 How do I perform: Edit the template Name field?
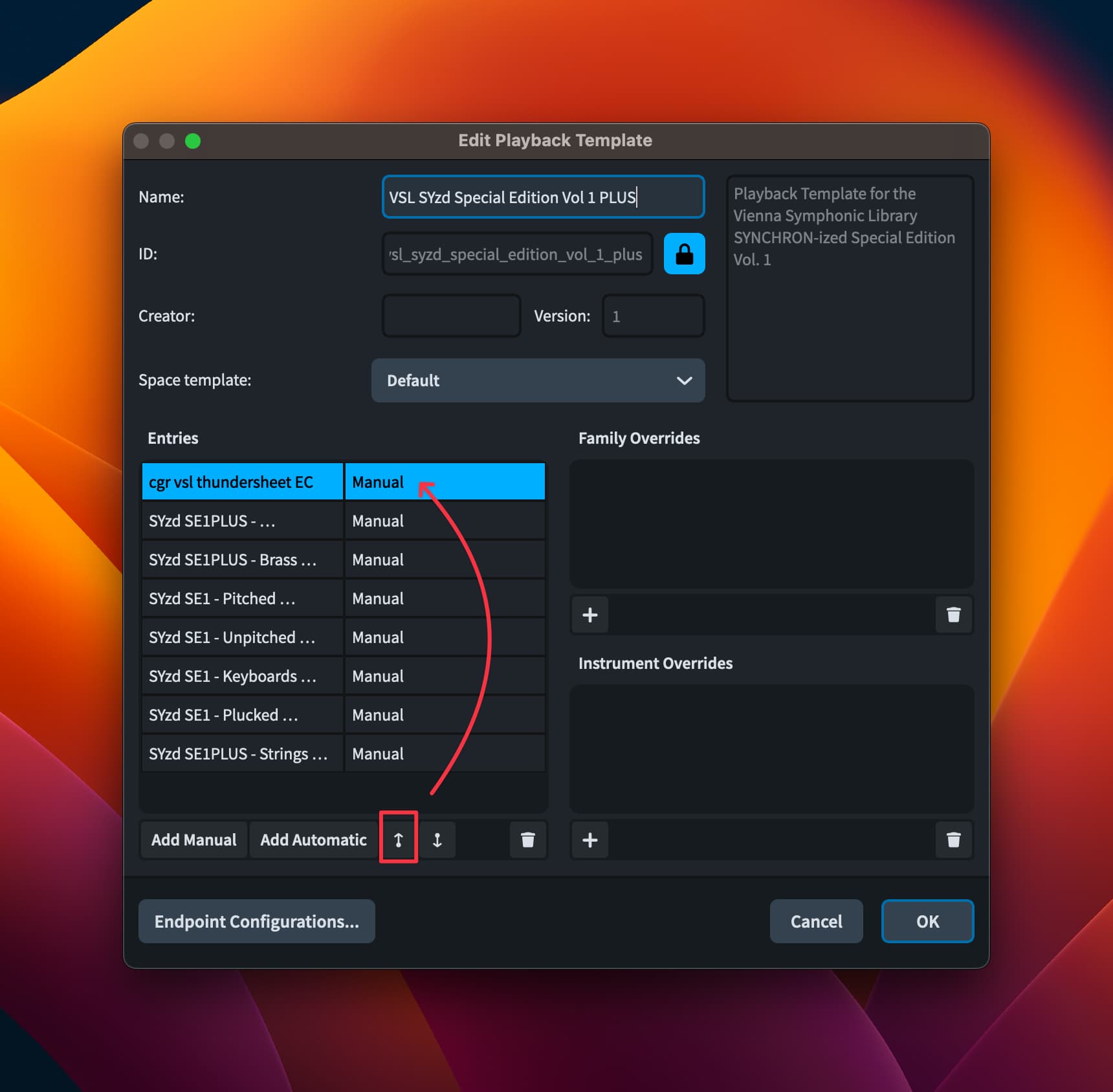pyautogui.click(x=544, y=197)
